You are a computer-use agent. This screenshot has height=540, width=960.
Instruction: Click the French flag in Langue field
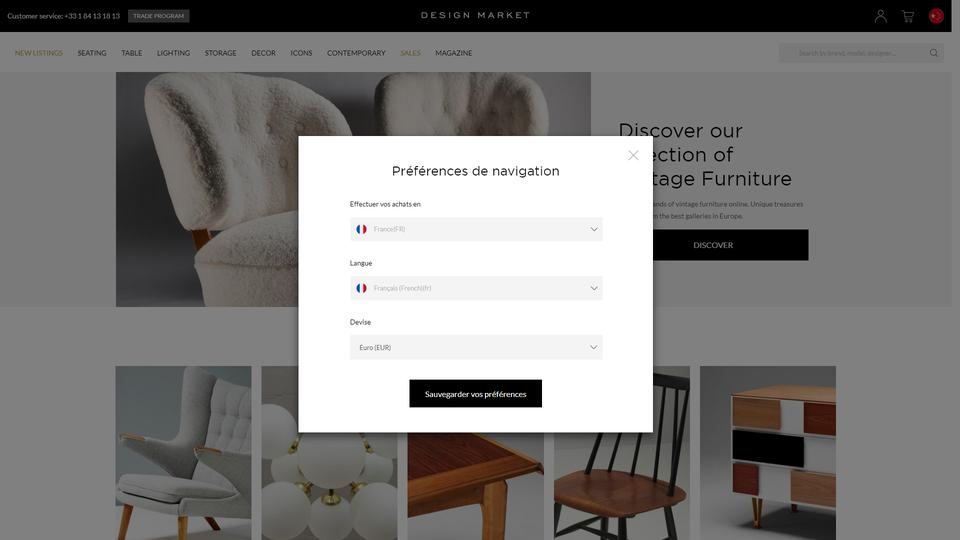pos(361,288)
